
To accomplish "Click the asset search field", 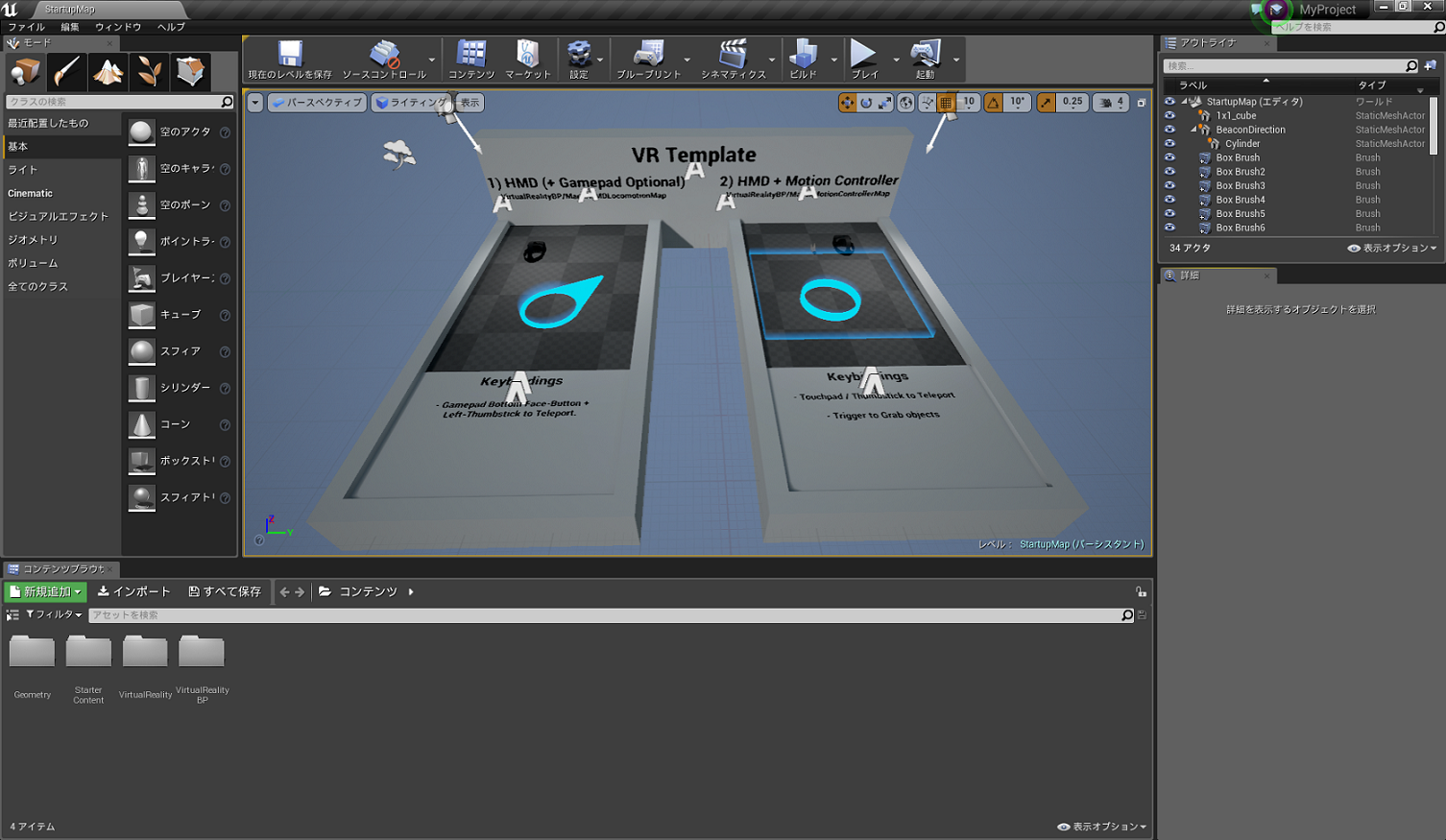I will pos(612,615).
